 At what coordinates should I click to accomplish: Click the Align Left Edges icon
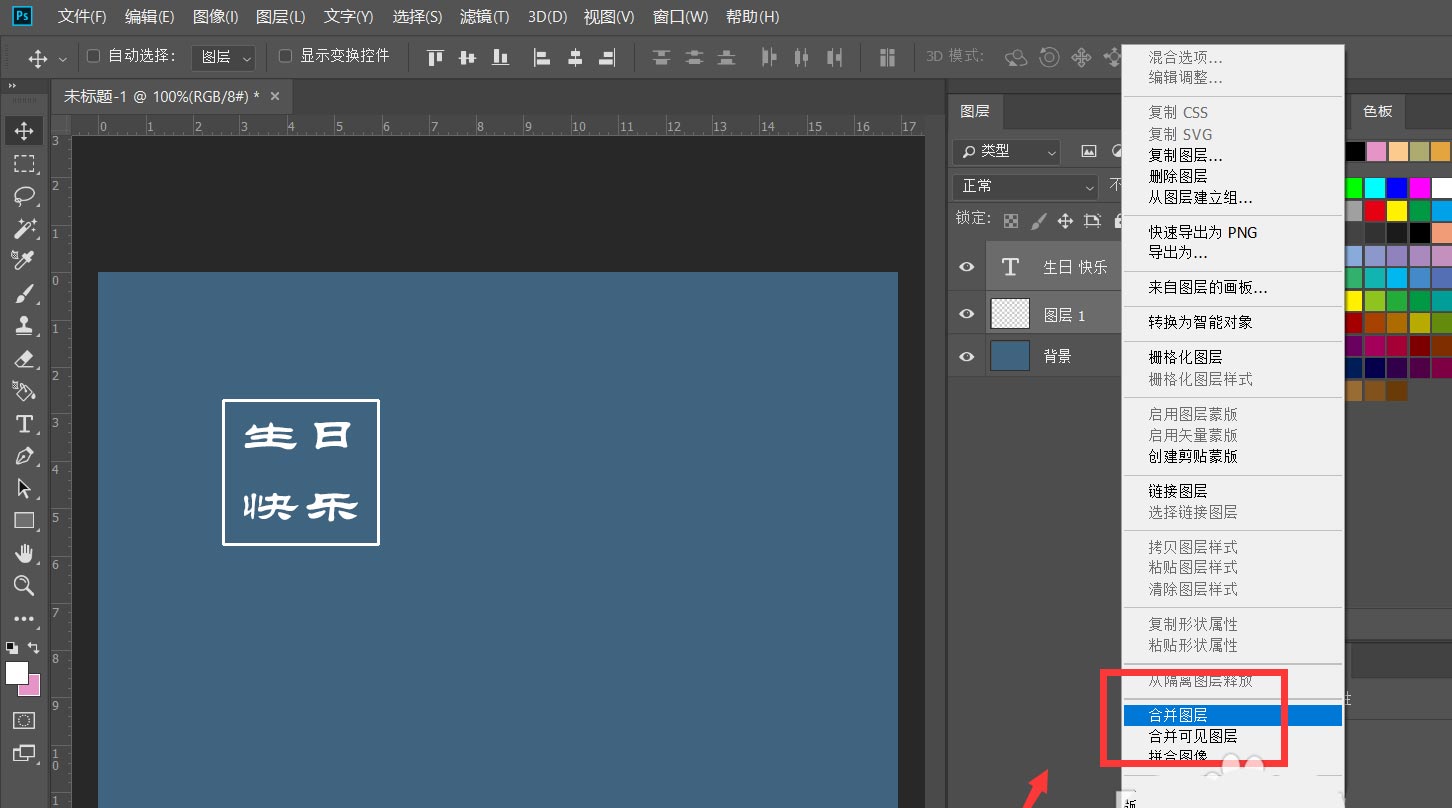(x=542, y=57)
